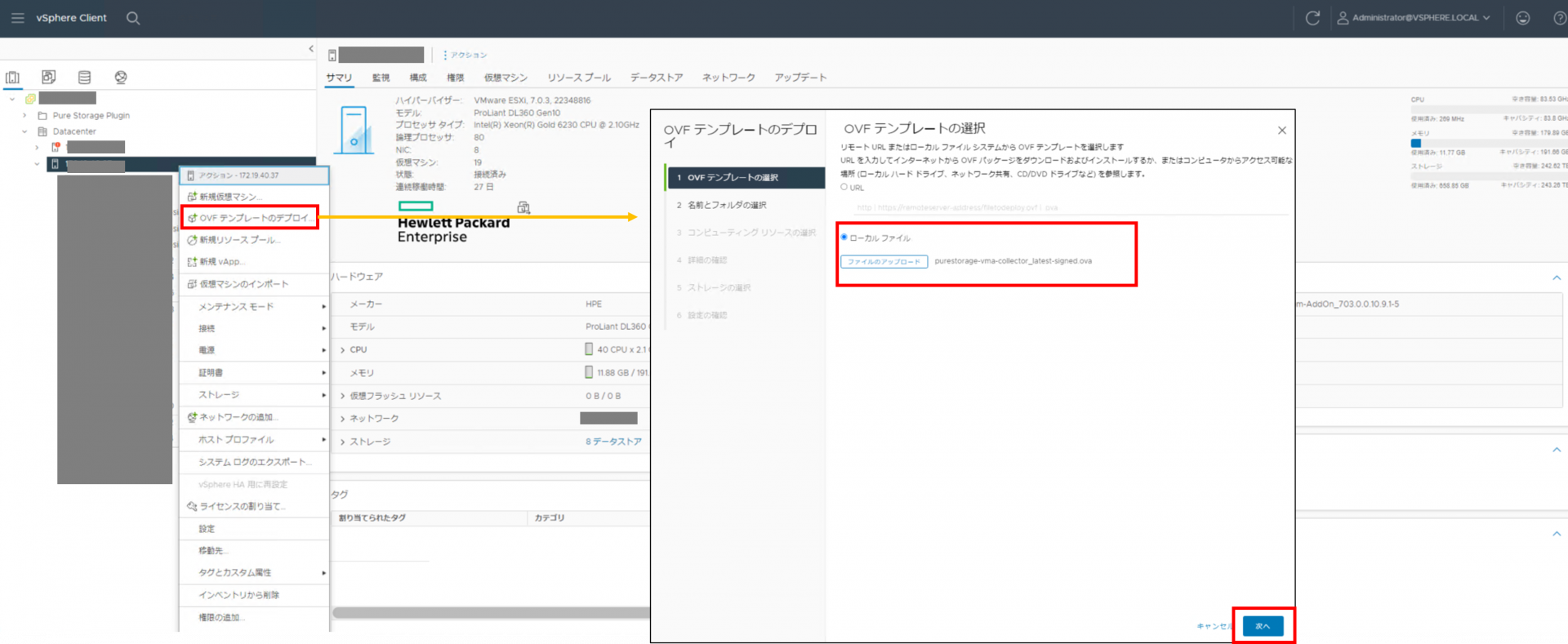This screenshot has height=644, width=1568.
Task: Click the ファイルのアップロード button
Action: (x=884, y=262)
